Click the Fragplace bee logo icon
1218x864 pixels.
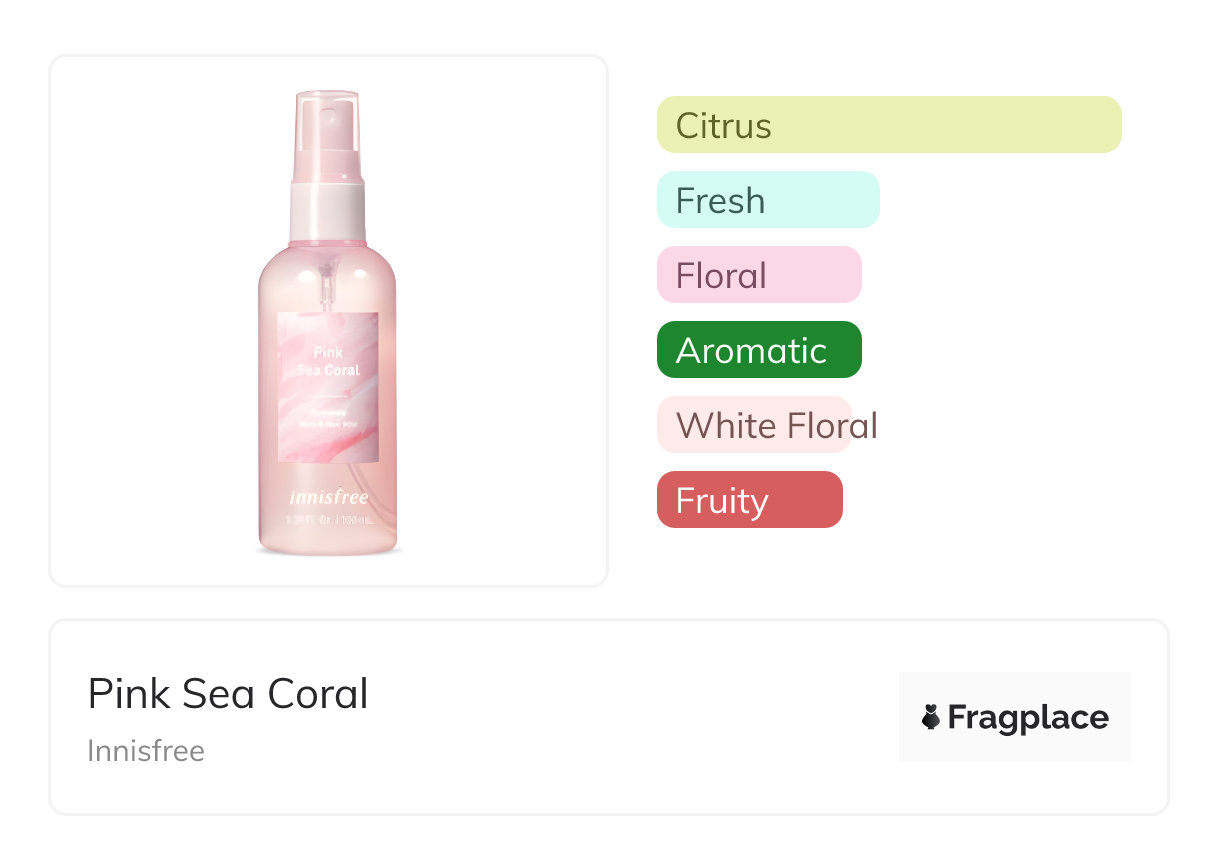click(931, 717)
